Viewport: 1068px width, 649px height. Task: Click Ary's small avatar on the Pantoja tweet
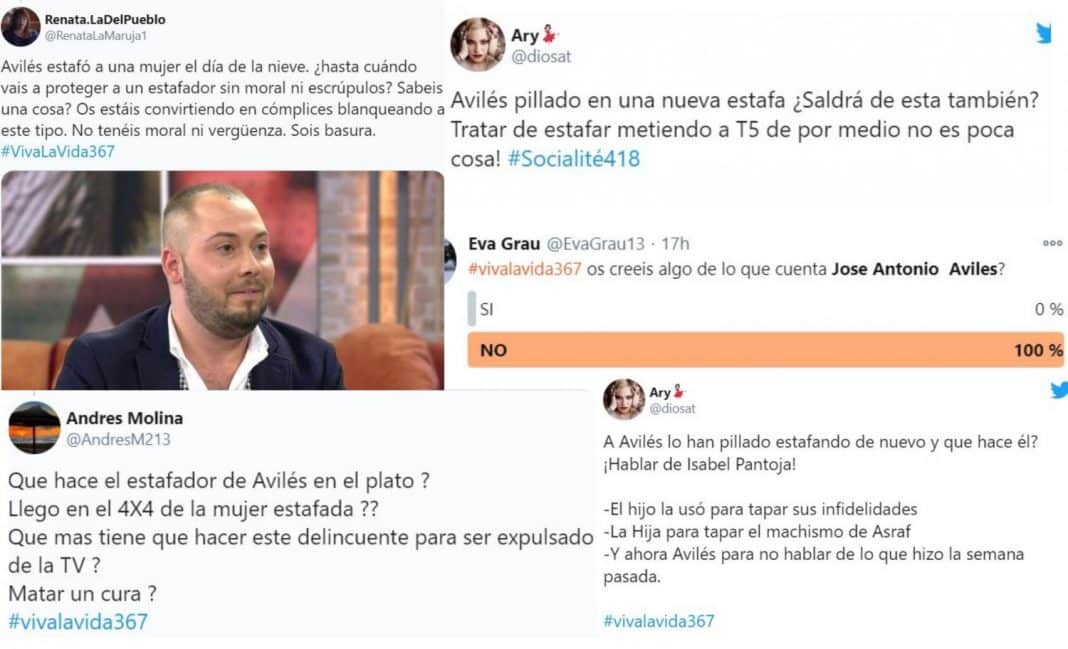pyautogui.click(x=624, y=399)
